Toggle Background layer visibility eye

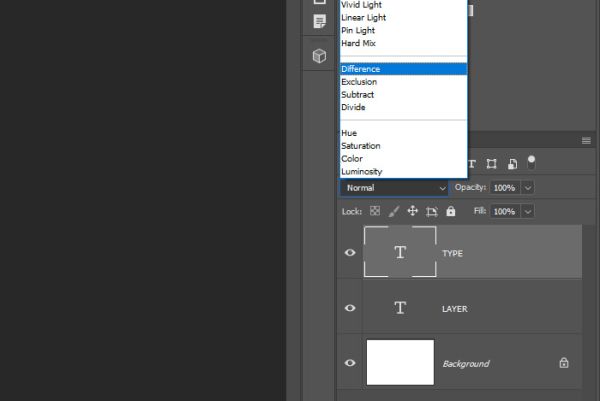click(x=350, y=363)
